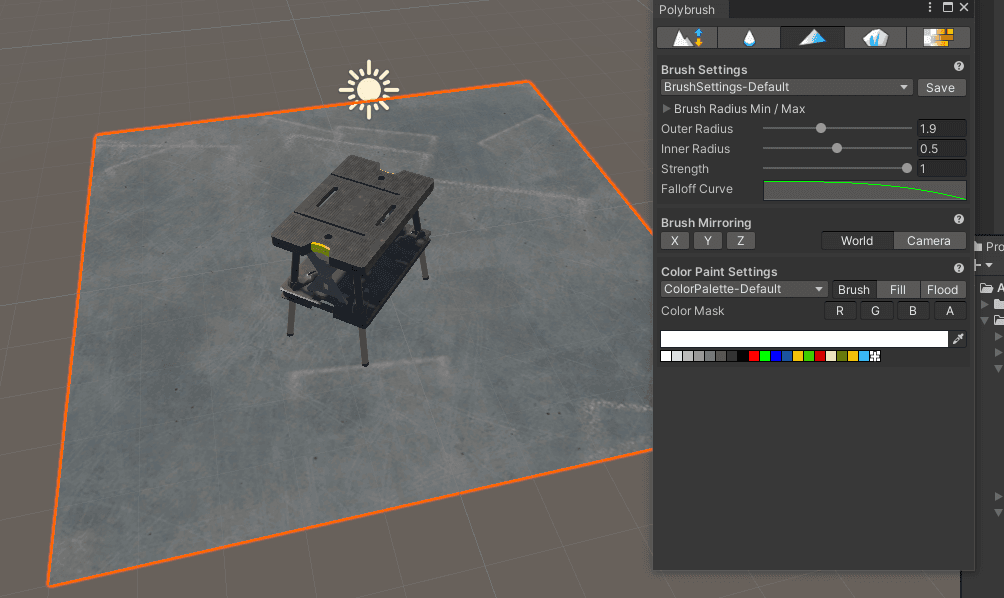1004x598 pixels.
Task: Toggle Y axis brush mirroring
Action: (708, 241)
